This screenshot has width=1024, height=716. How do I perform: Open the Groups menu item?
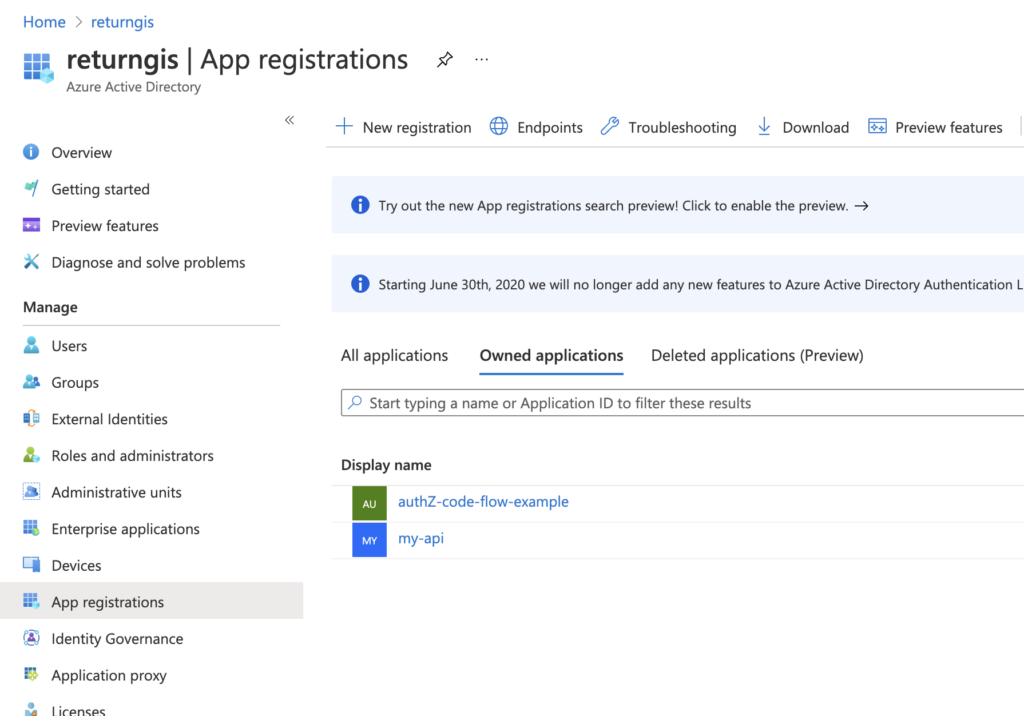tap(75, 382)
